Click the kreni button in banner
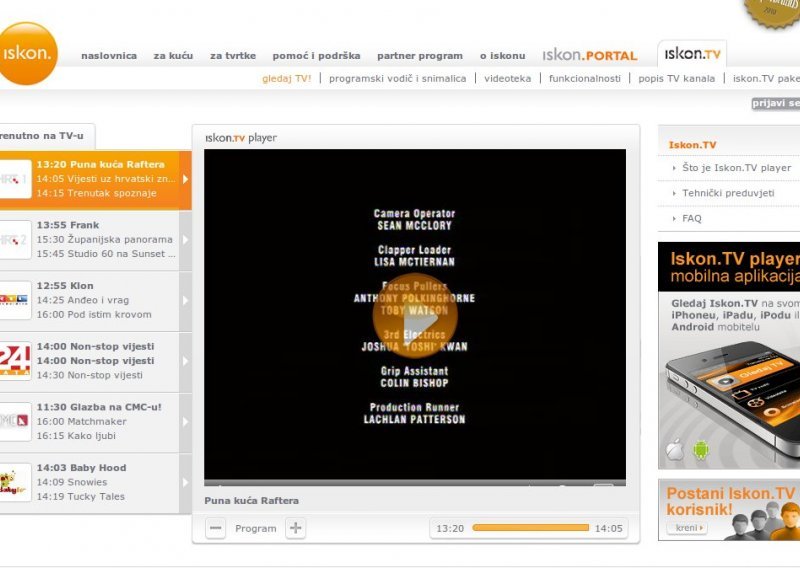The image size is (800, 568). (687, 528)
